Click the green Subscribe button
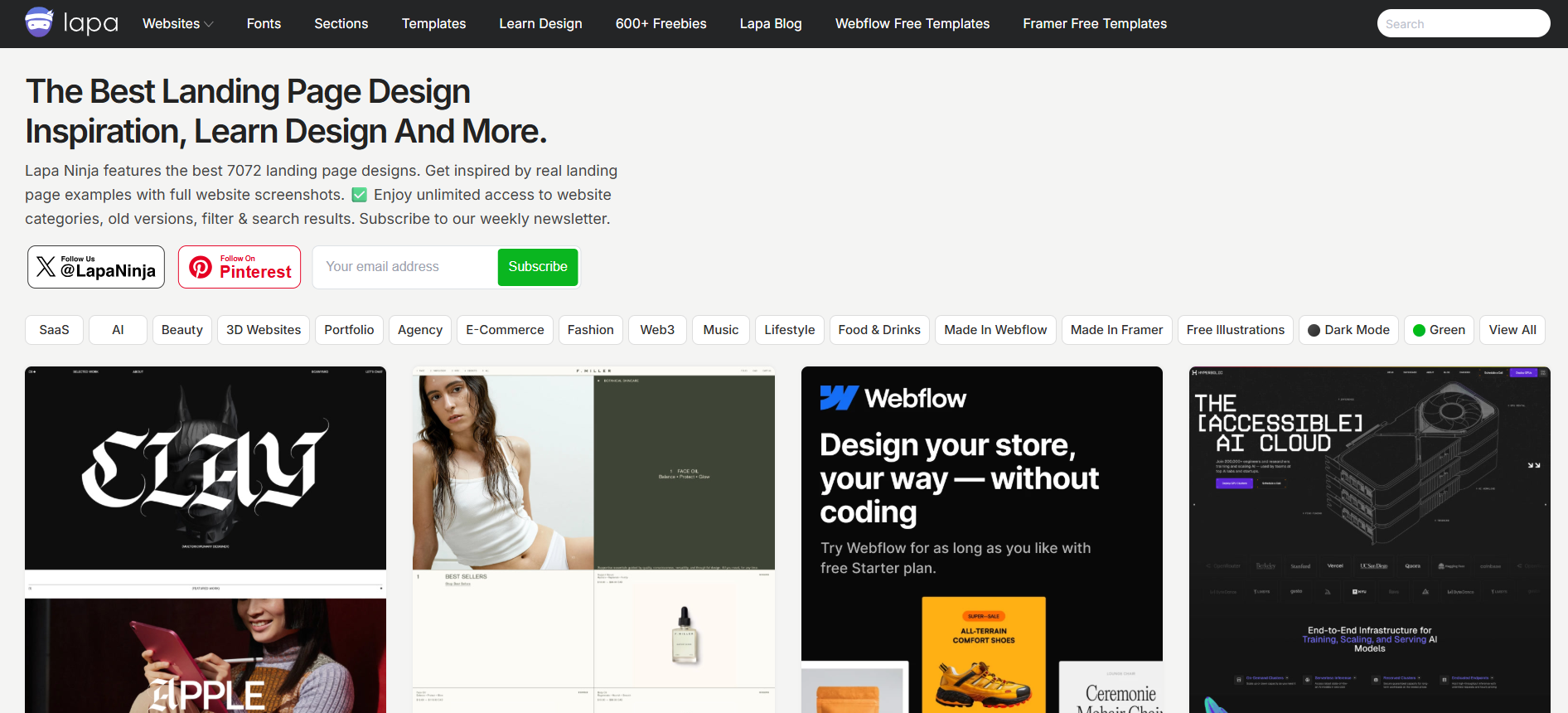 tap(538, 267)
